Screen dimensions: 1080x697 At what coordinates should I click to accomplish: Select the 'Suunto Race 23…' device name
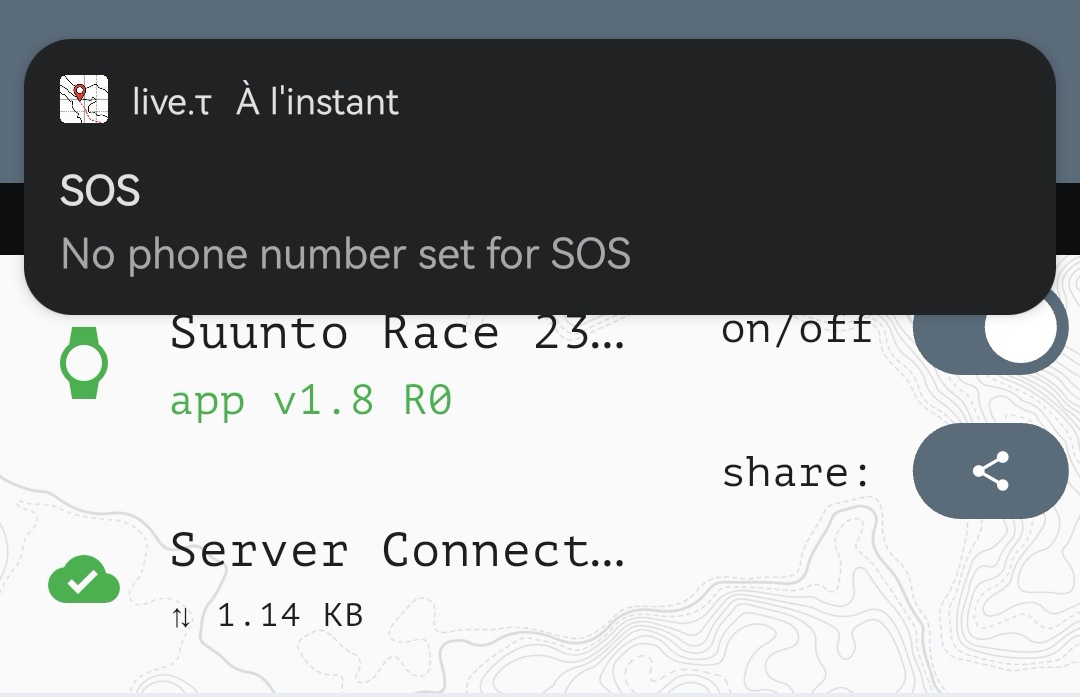coord(397,335)
